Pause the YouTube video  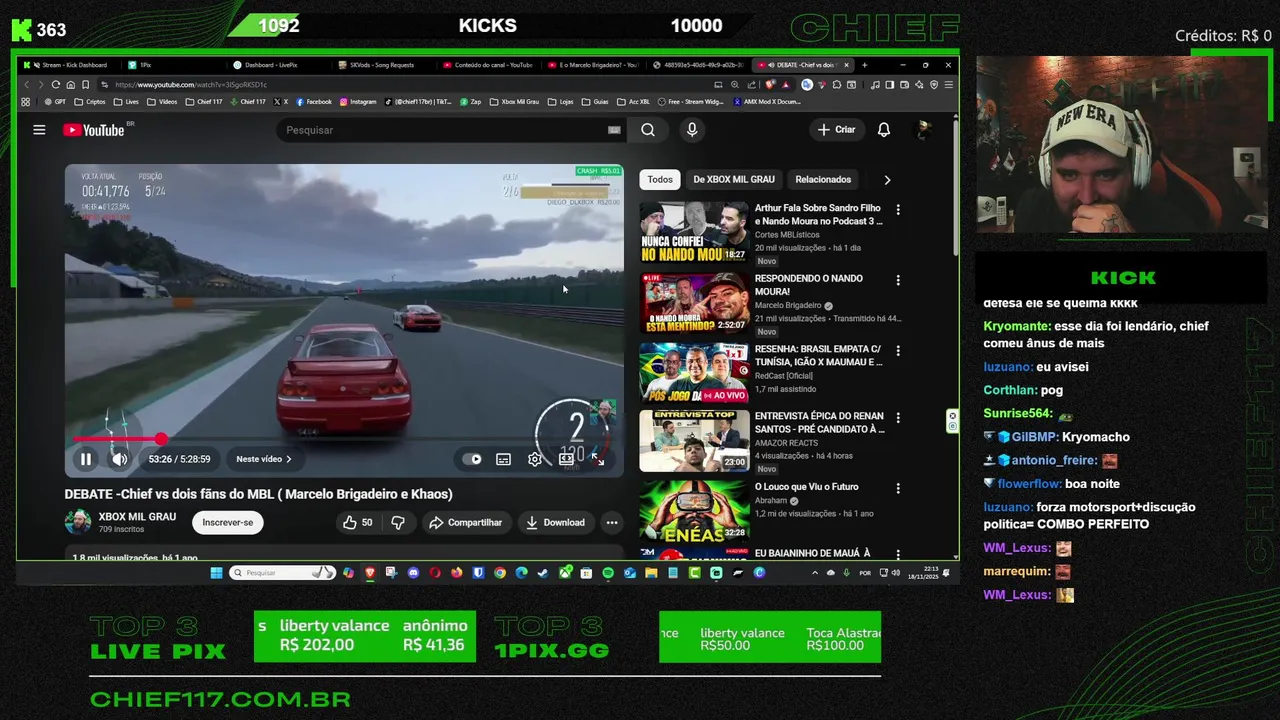(86, 459)
